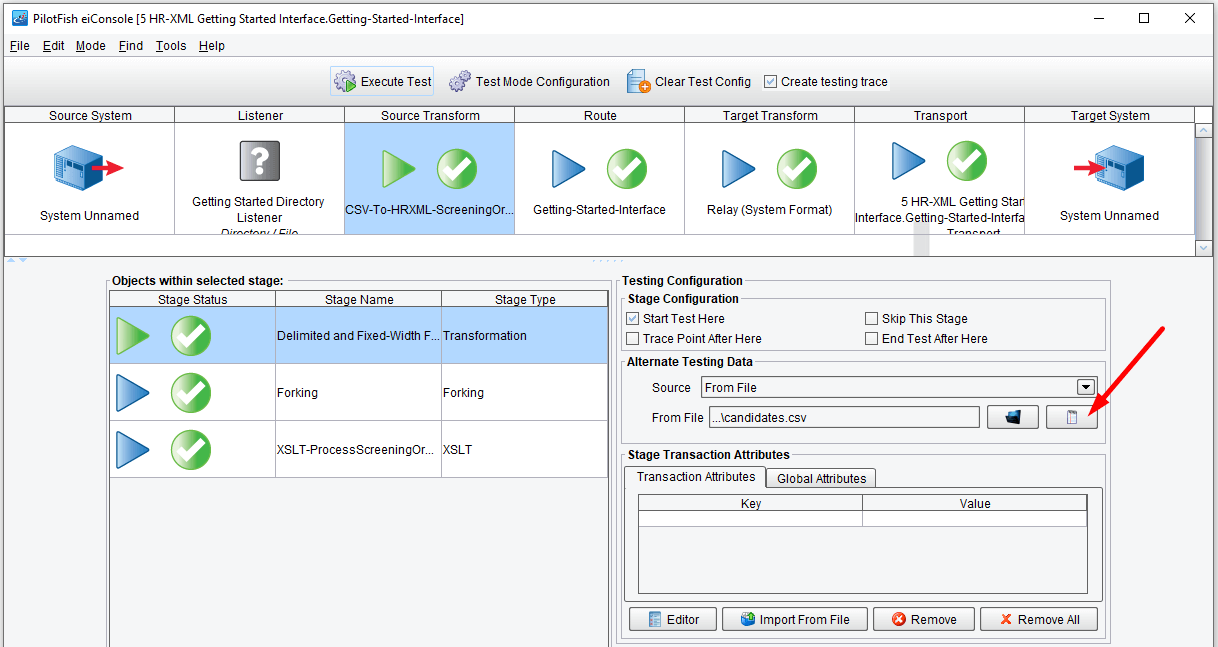Switch to the Global Attributes tab
The width and height of the screenshot is (1218, 647).
click(822, 479)
